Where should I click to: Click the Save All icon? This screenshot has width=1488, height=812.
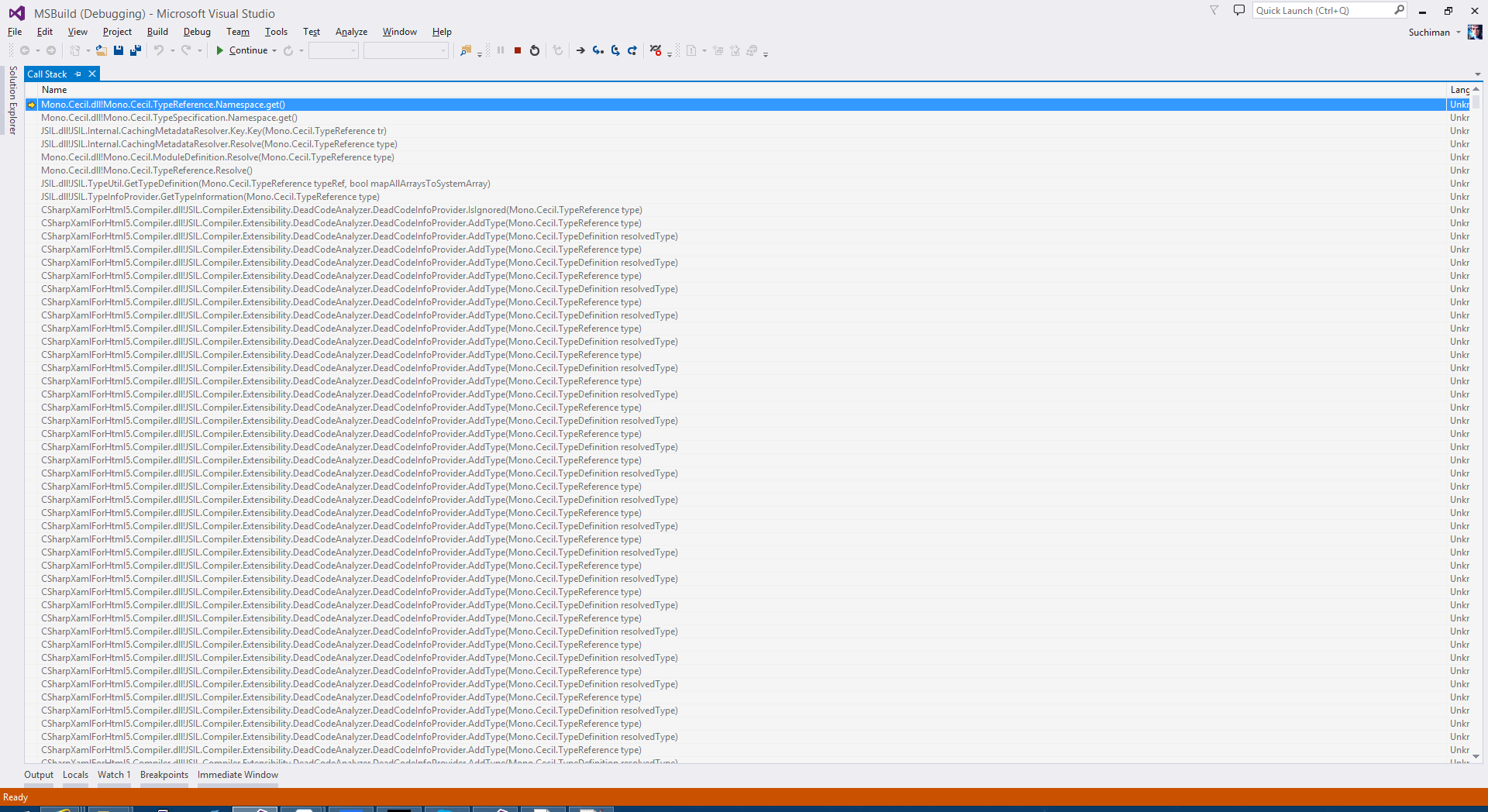tap(136, 50)
